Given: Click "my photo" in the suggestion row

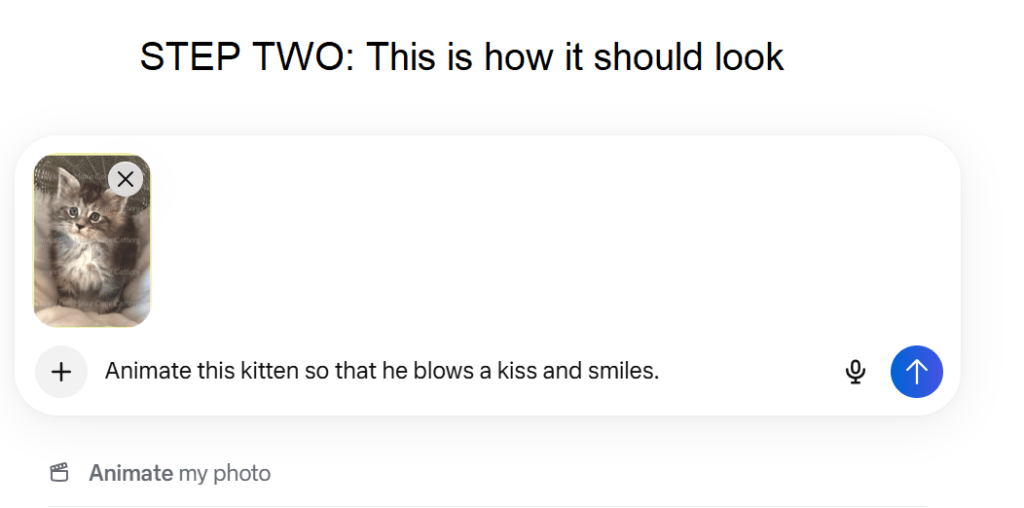Looking at the screenshot, I should tap(225, 473).
